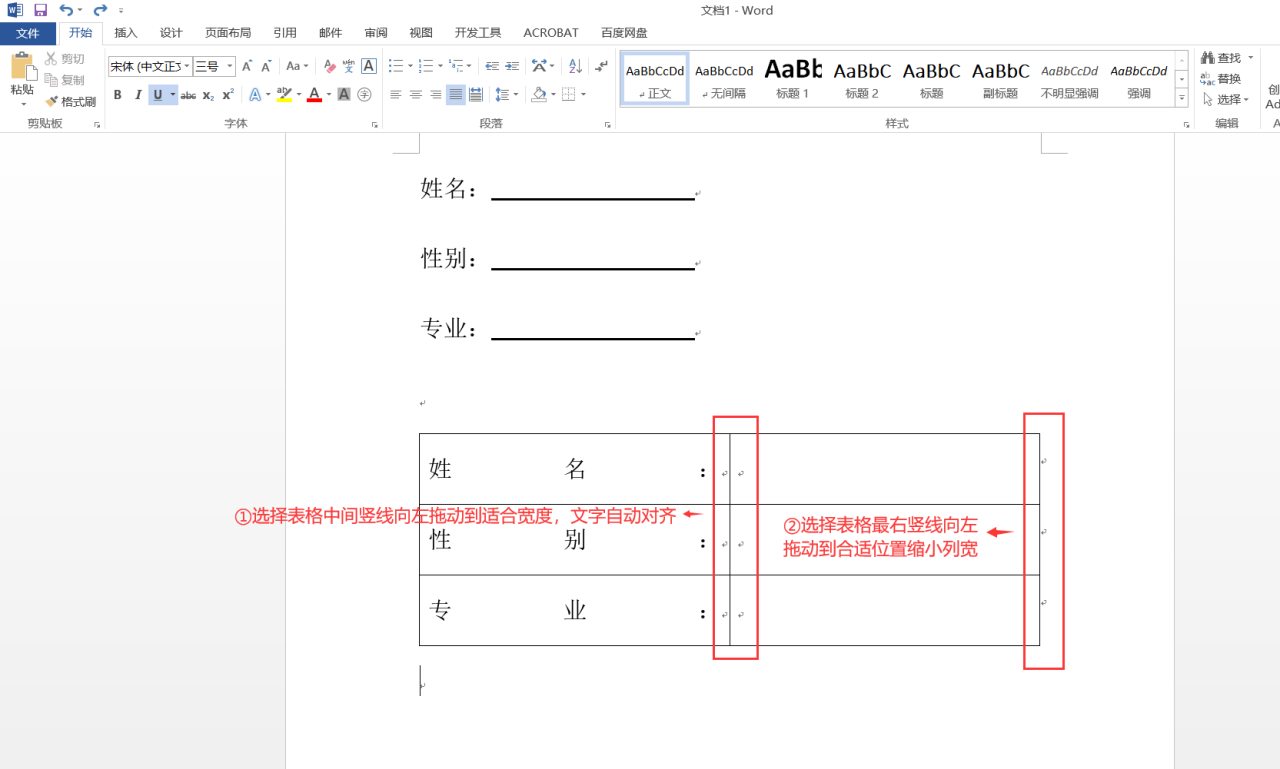
Task: Sort text with the A-Z icon
Action: pos(575,66)
